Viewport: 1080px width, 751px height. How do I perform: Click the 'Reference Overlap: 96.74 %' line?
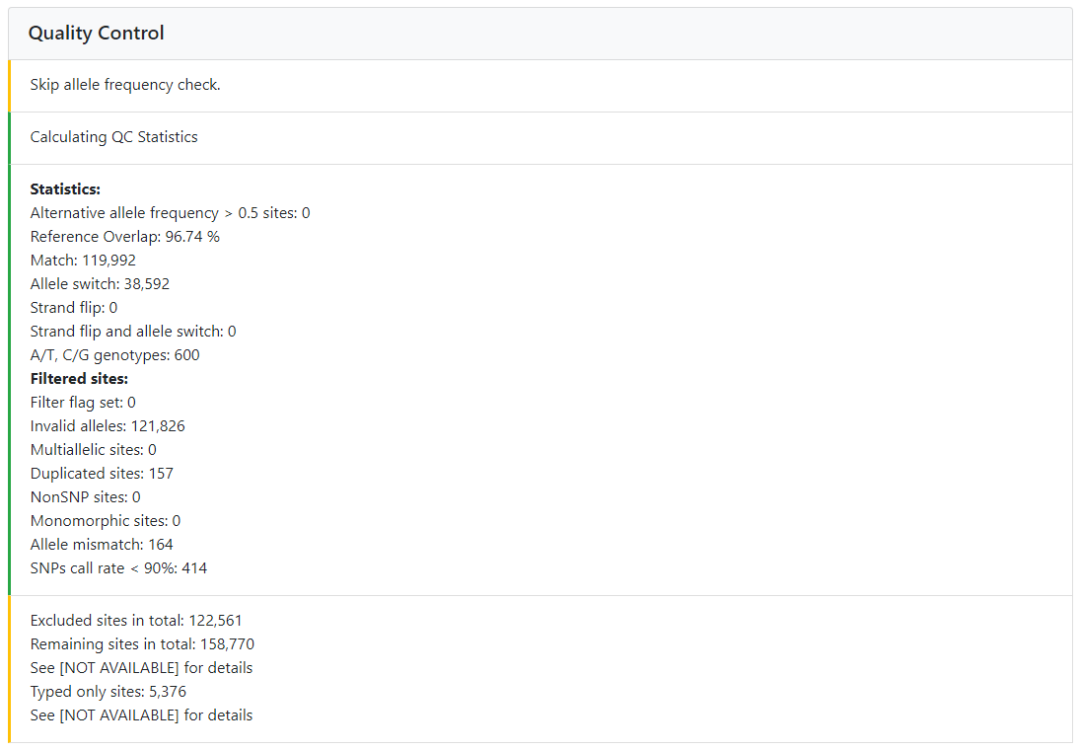tap(125, 237)
